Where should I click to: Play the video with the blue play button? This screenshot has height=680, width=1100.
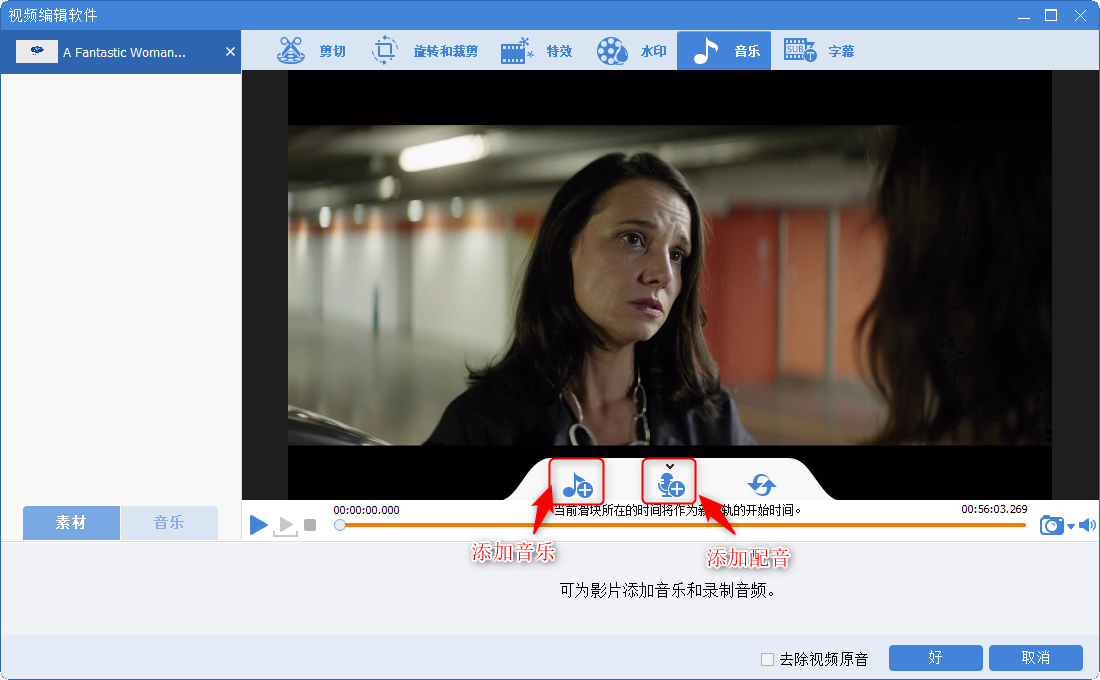coord(258,524)
